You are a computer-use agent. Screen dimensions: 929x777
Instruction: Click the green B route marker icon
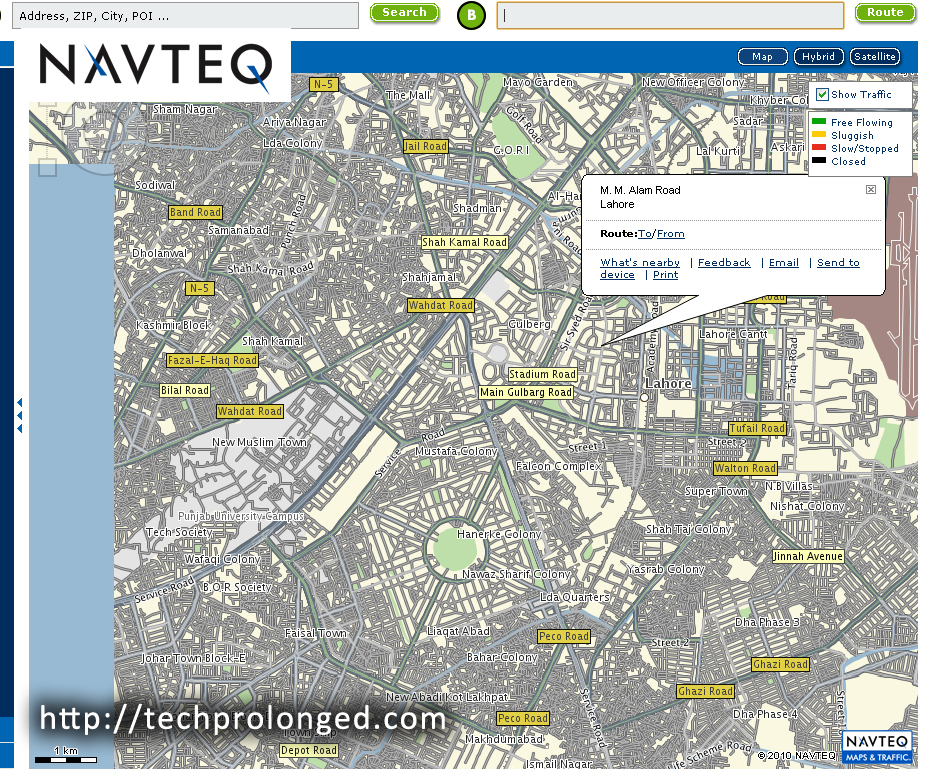coord(470,15)
